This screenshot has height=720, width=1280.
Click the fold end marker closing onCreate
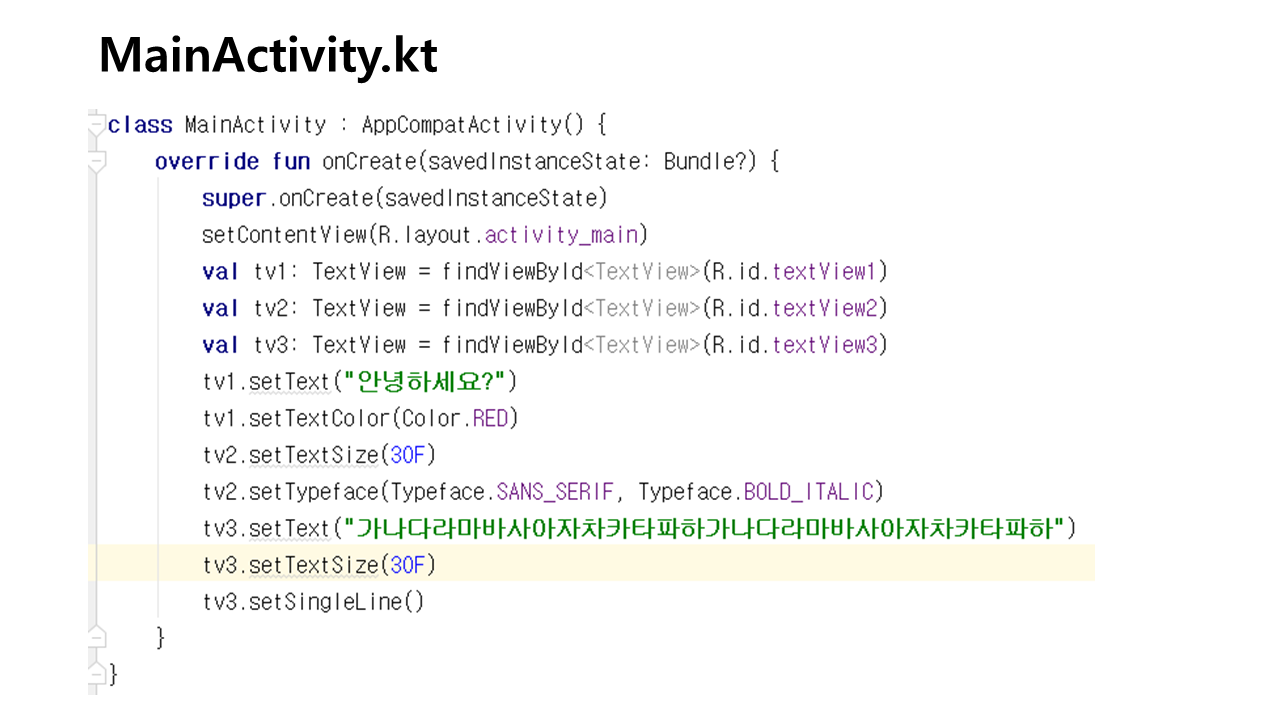[x=96, y=637]
